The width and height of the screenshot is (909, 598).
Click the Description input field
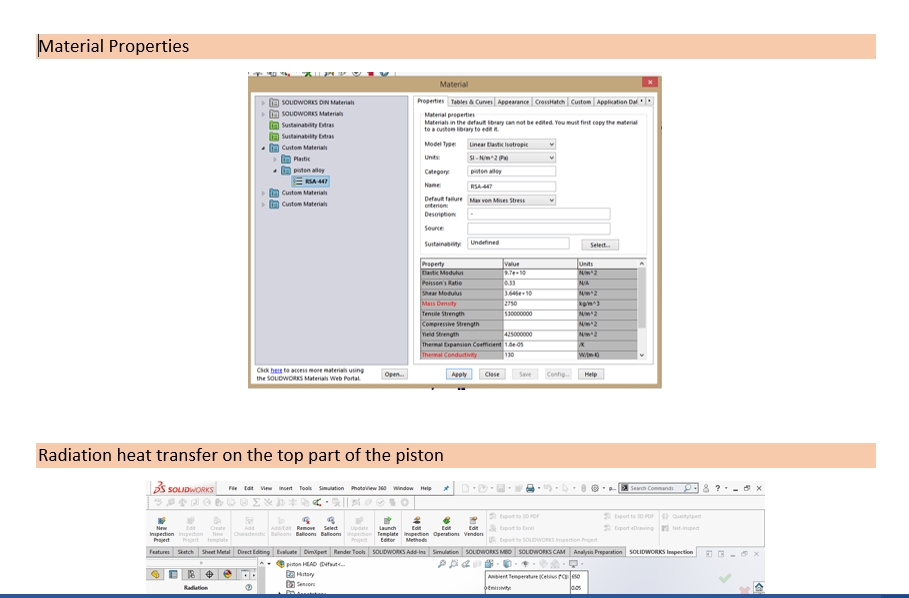click(538, 214)
